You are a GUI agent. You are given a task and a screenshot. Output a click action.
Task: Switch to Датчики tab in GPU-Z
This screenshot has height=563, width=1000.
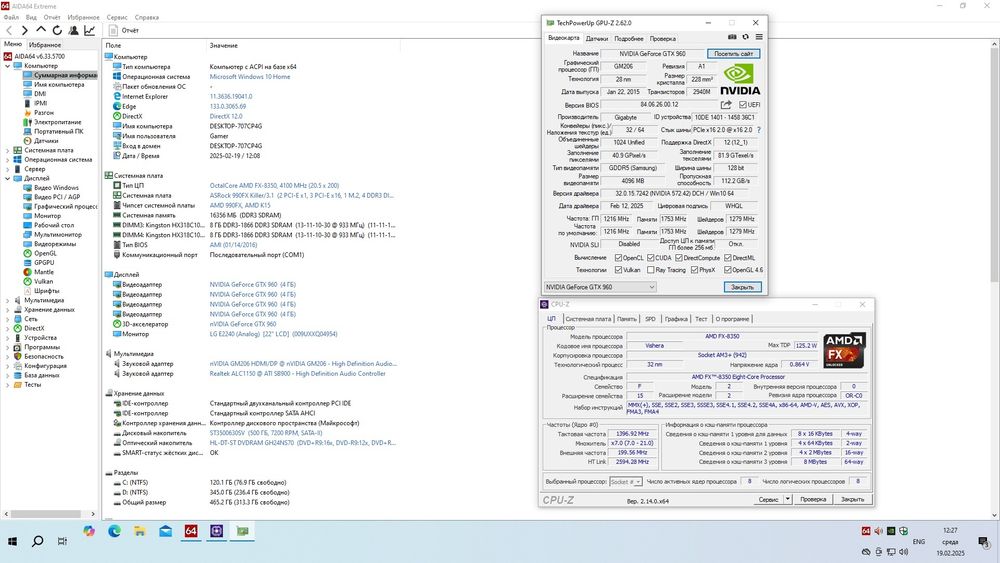pyautogui.click(x=597, y=38)
